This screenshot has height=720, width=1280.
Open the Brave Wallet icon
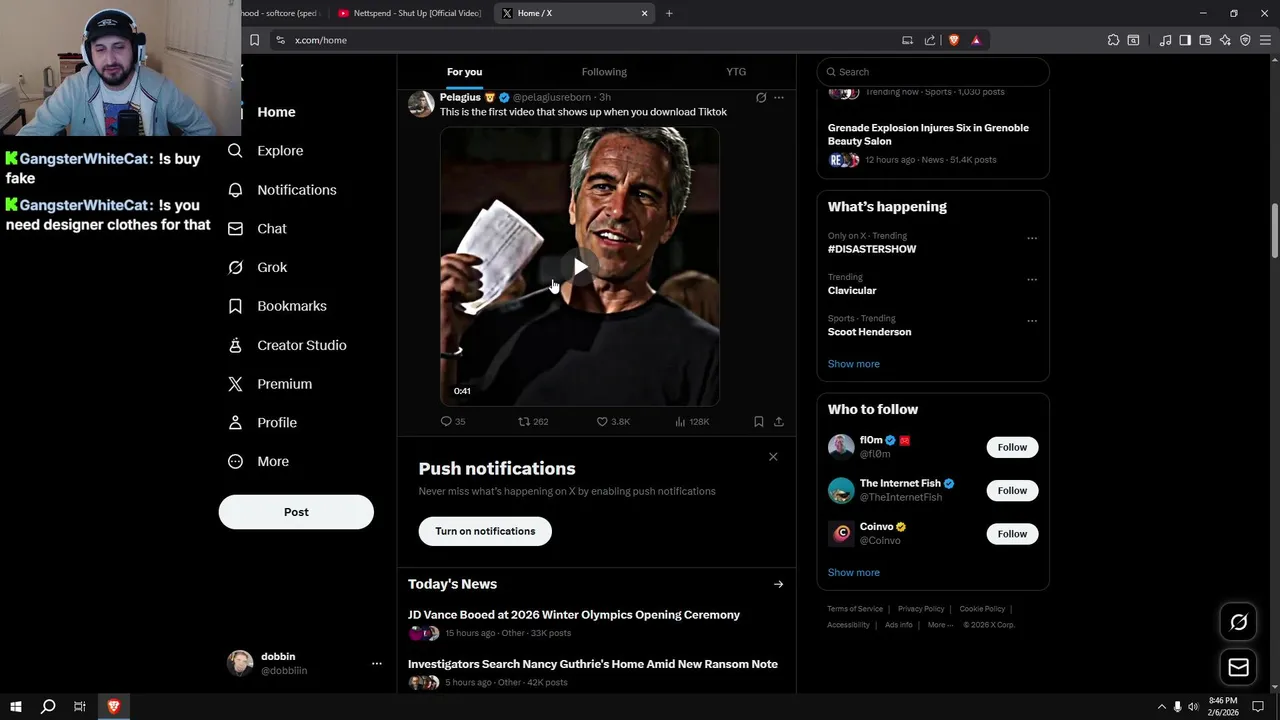[1205, 40]
